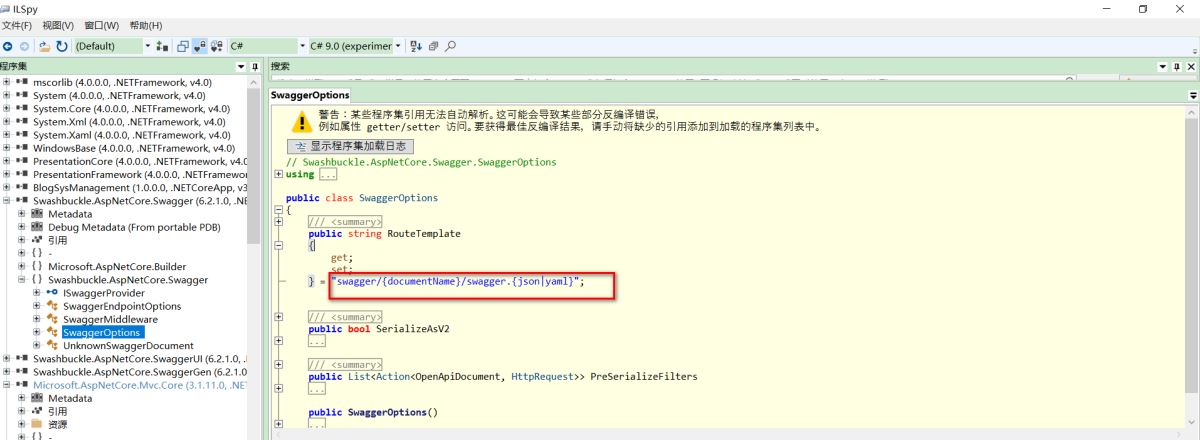Open an assembly with folder icon

45,46
